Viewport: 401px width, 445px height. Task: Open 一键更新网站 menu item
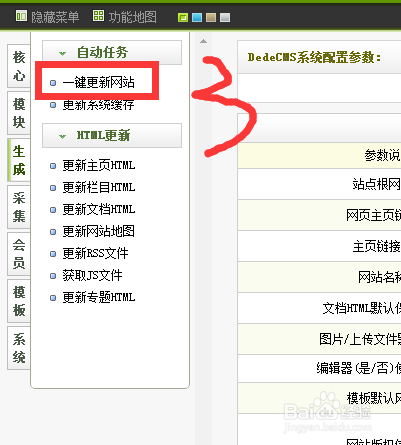pyautogui.click(x=98, y=82)
